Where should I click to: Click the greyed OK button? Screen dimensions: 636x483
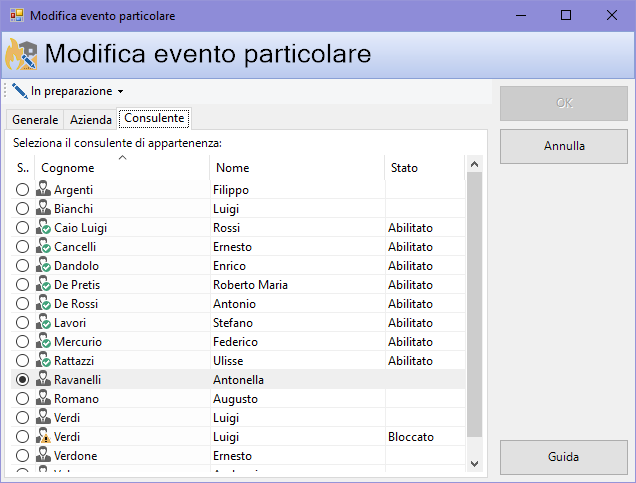tap(564, 103)
